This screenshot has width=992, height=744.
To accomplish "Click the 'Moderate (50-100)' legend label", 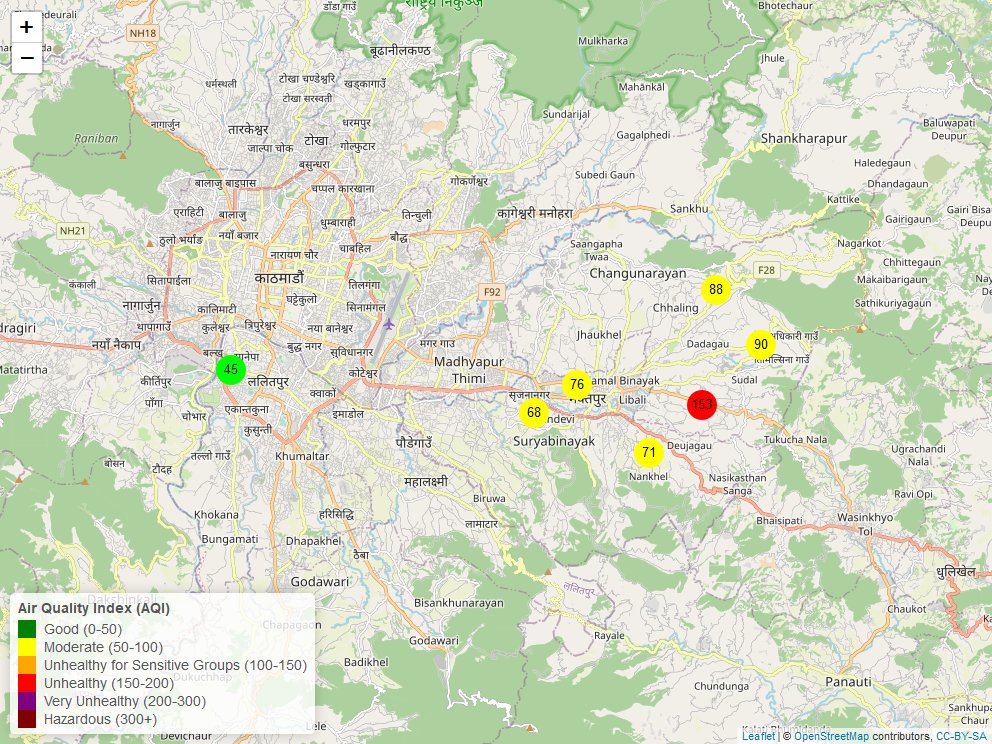I will coord(103,647).
